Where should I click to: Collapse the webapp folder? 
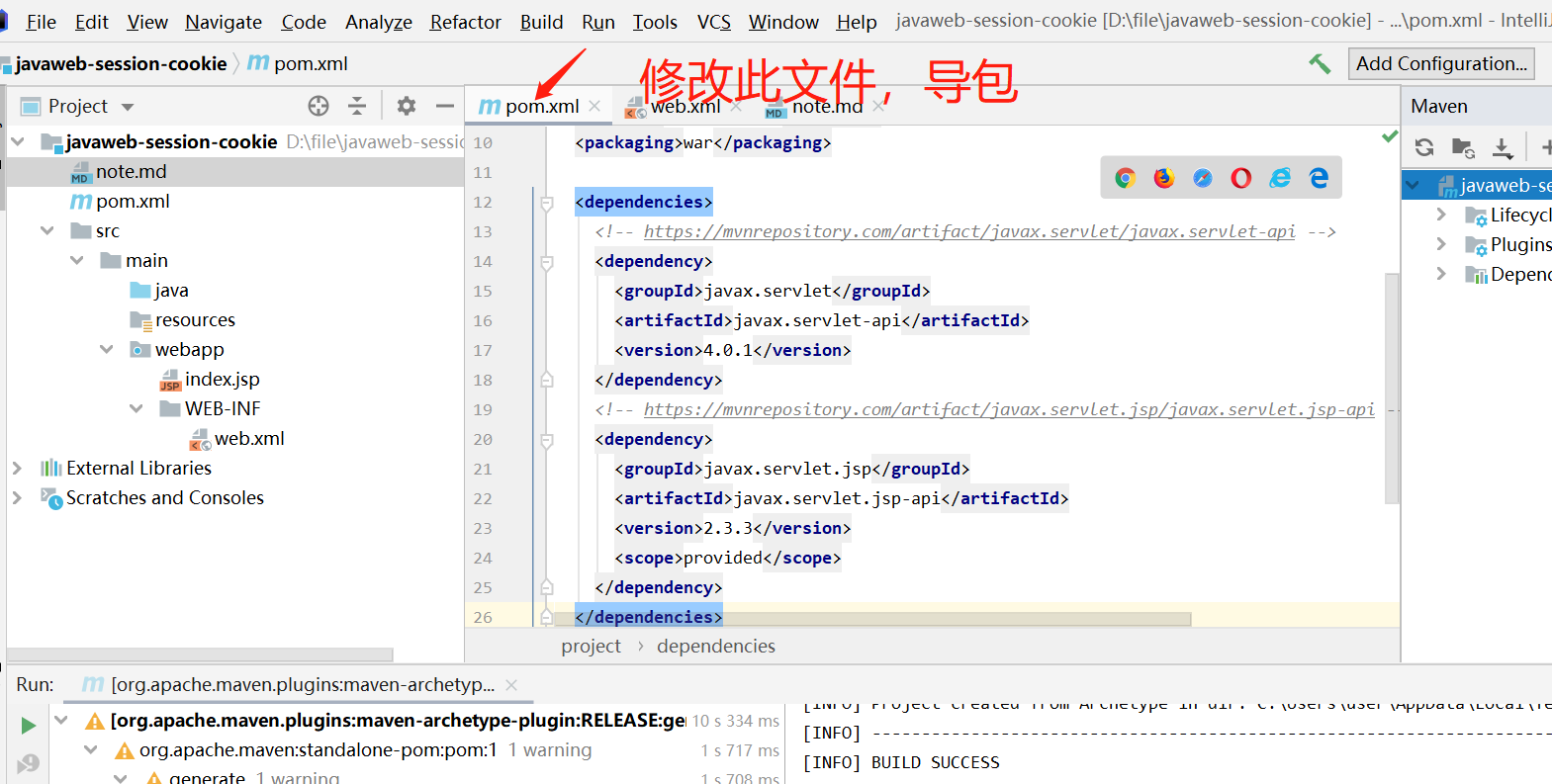[106, 349]
